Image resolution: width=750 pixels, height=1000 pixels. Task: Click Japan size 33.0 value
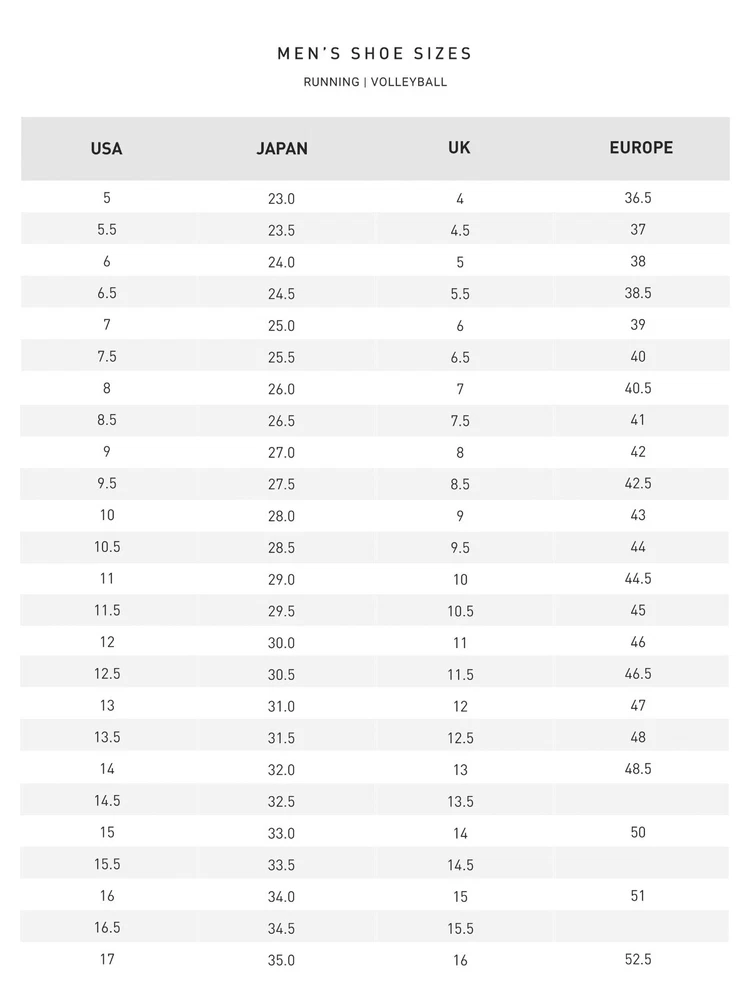(x=281, y=833)
